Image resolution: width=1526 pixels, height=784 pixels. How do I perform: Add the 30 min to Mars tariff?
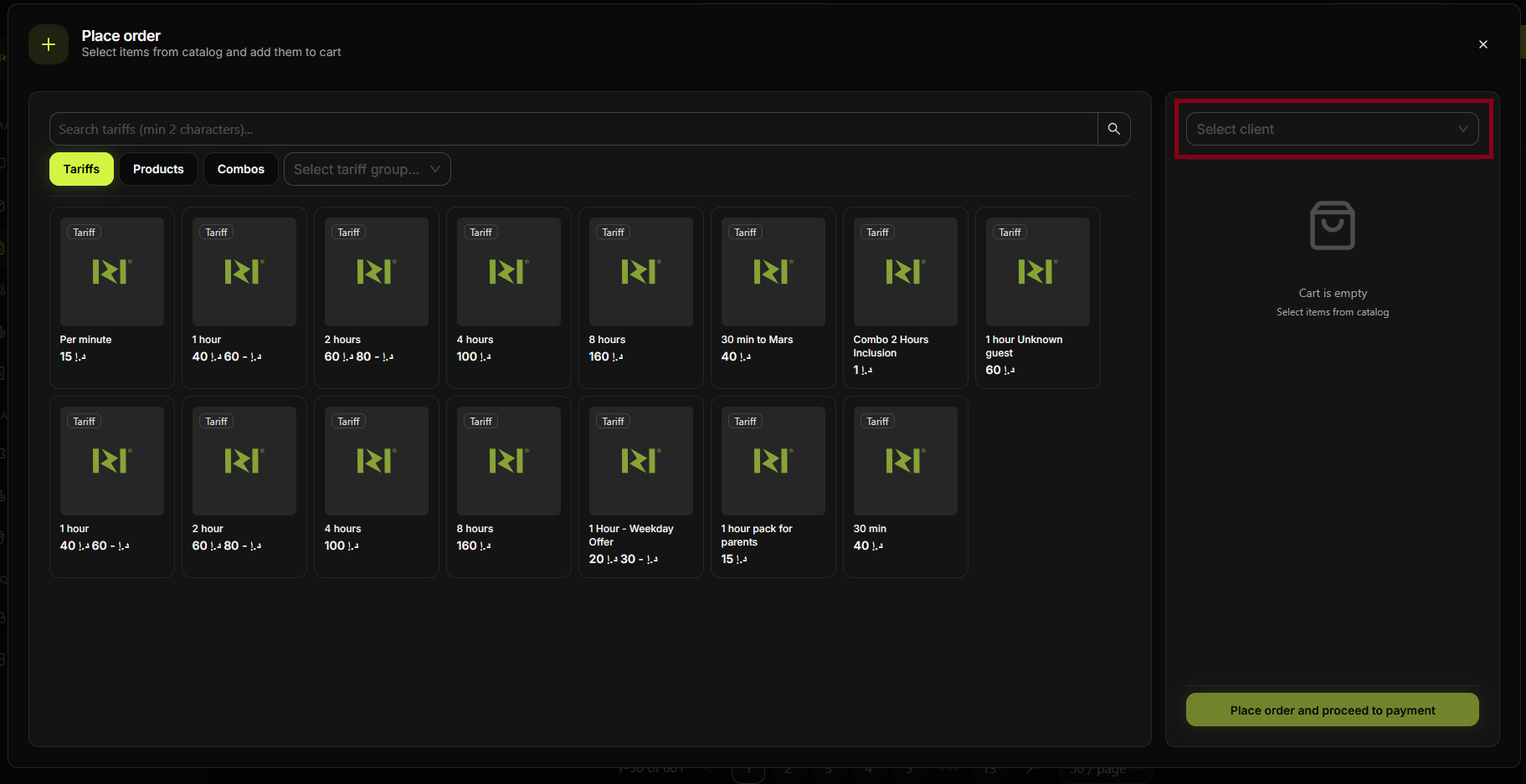click(x=773, y=298)
